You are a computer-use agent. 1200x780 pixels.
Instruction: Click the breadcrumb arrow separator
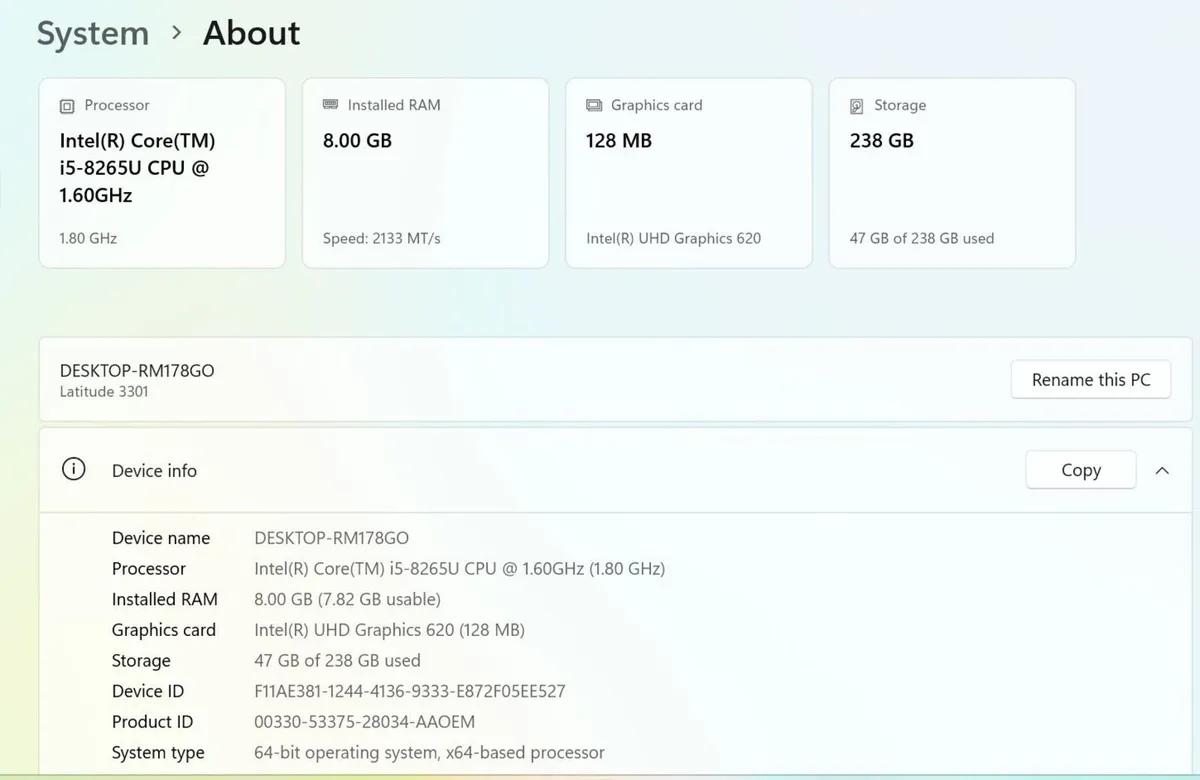click(x=177, y=33)
